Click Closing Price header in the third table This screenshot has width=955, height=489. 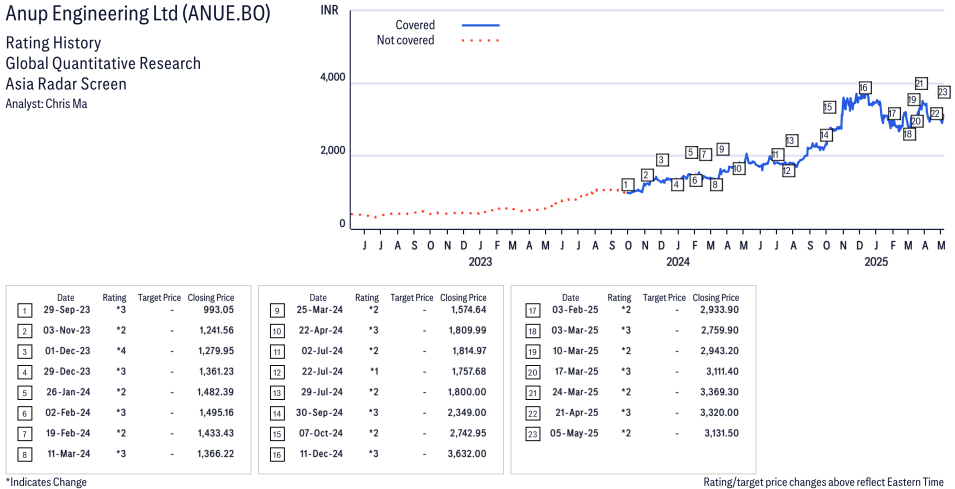coord(716,298)
